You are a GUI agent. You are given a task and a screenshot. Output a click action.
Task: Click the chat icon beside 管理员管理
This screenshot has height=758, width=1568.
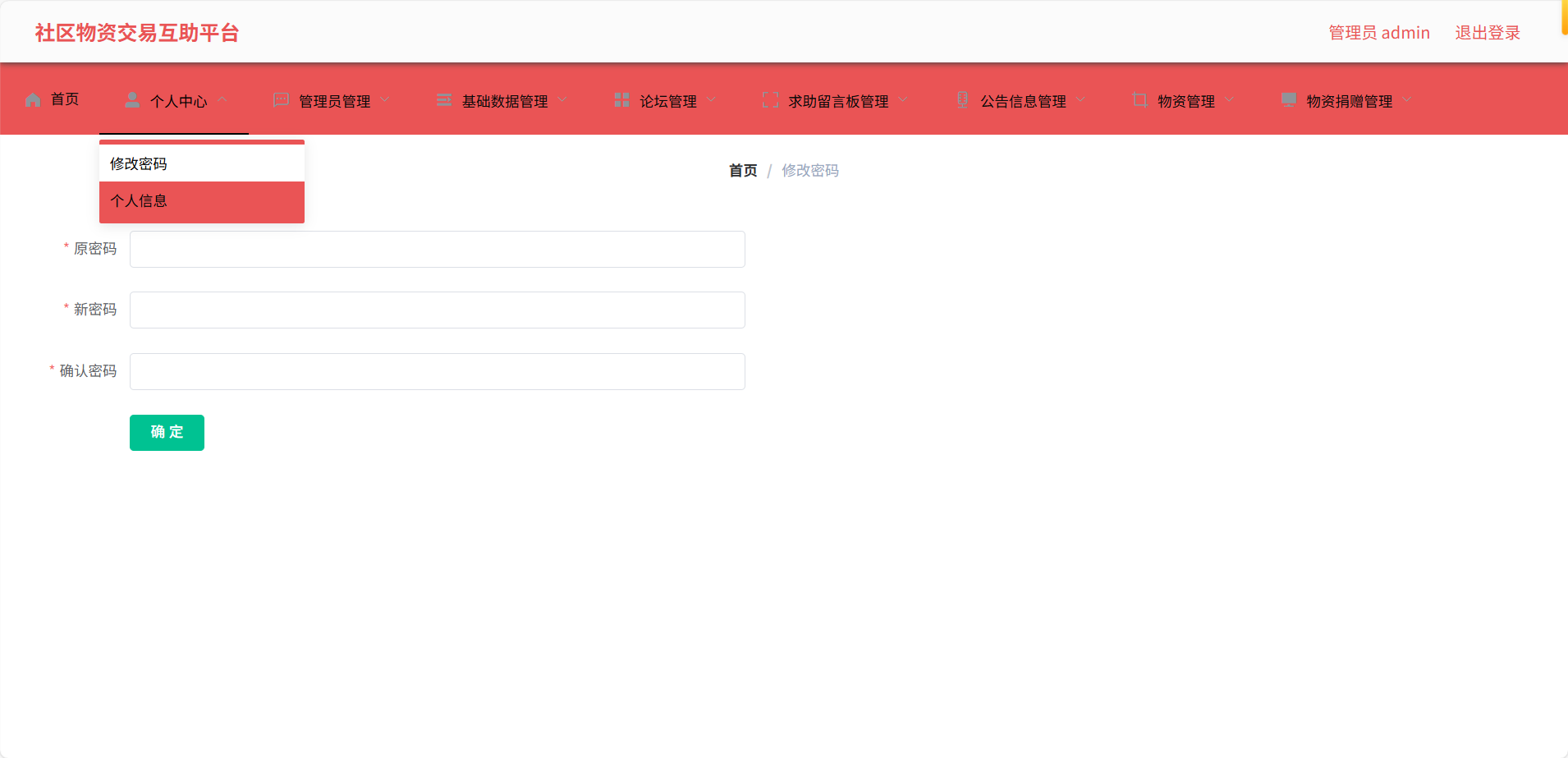[x=281, y=100]
